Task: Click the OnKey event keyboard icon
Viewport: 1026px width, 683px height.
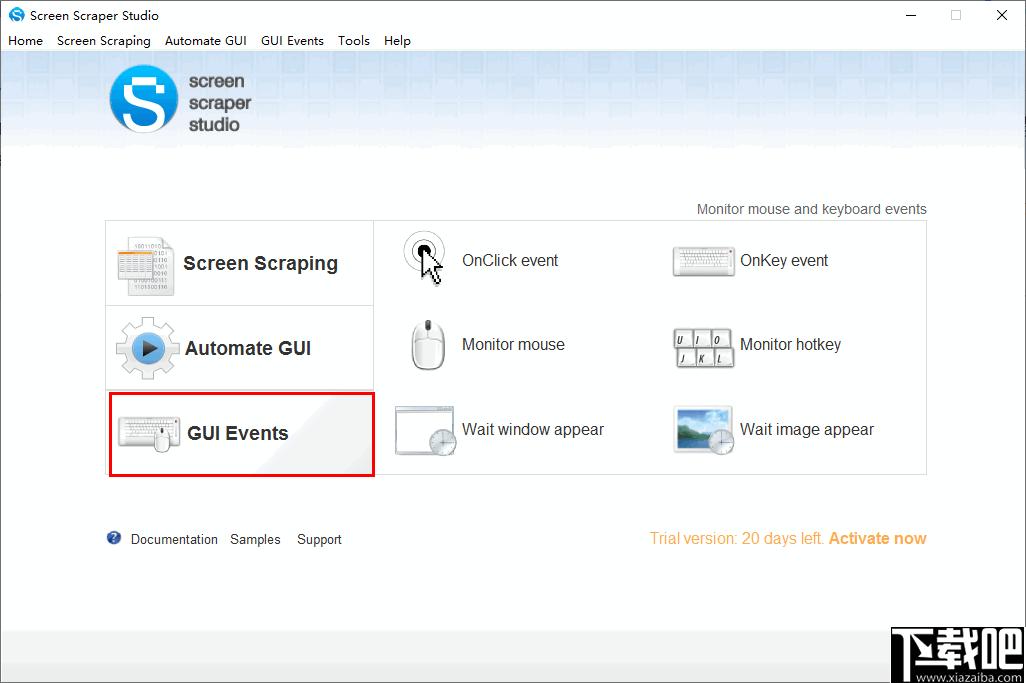Action: (703, 261)
